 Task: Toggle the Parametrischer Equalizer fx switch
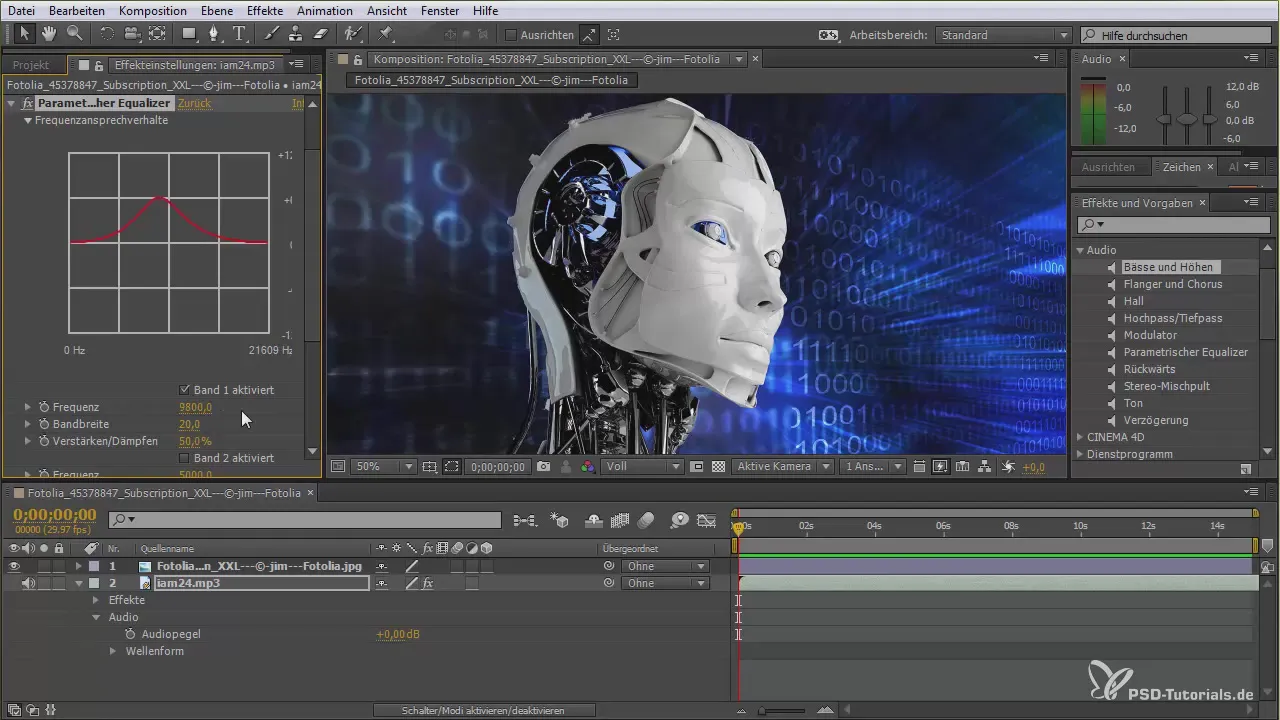(x=28, y=104)
